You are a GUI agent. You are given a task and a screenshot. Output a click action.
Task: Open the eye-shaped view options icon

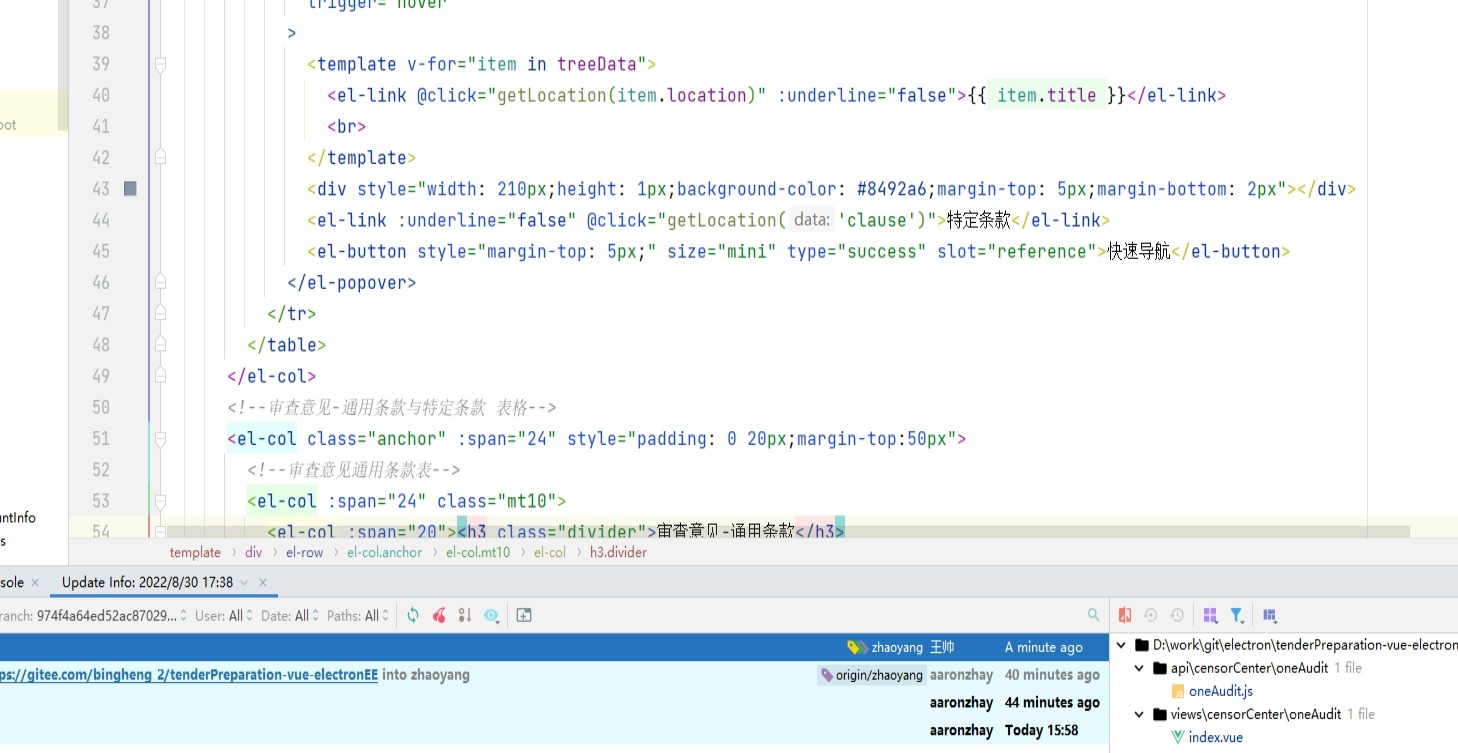(491, 616)
